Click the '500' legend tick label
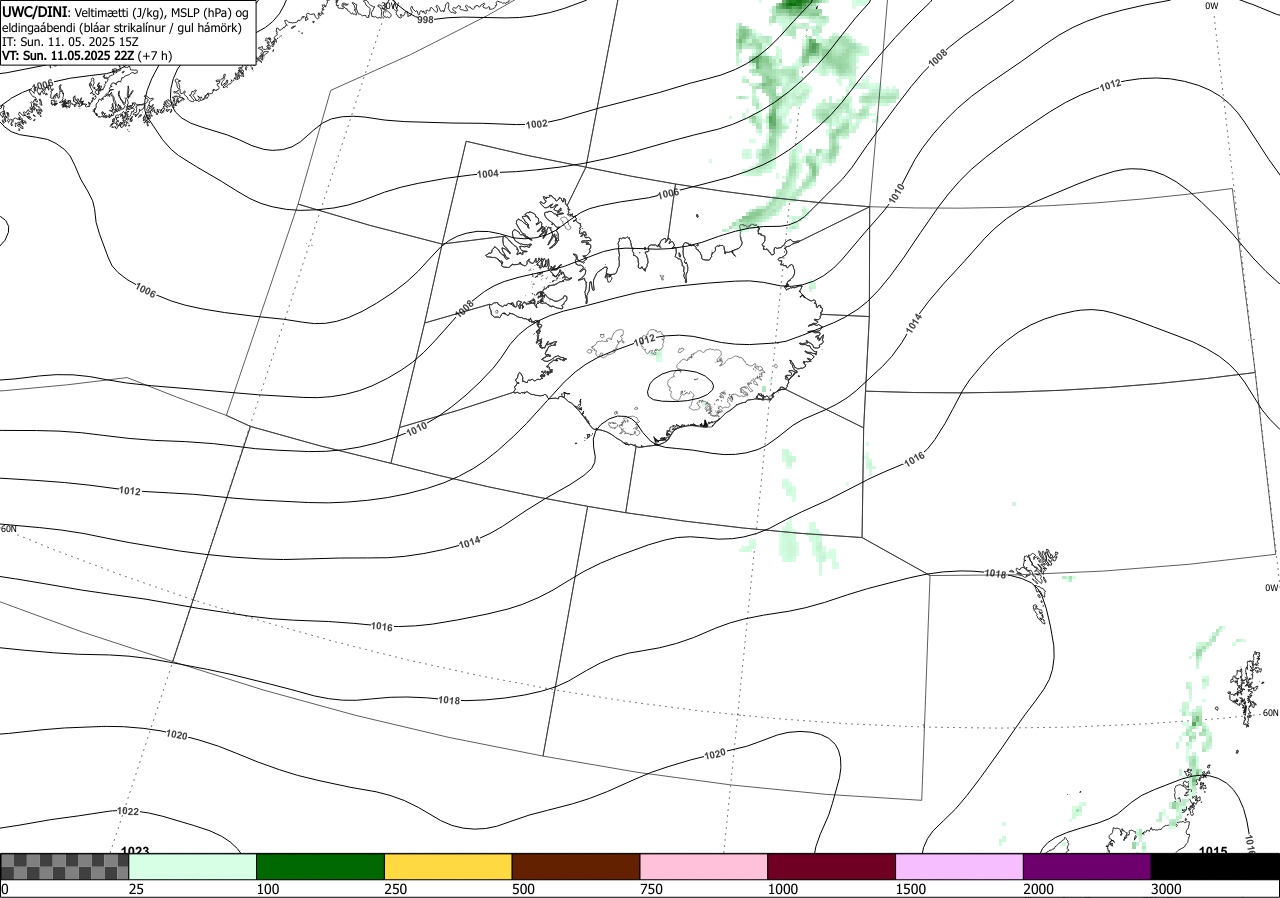 [x=523, y=889]
